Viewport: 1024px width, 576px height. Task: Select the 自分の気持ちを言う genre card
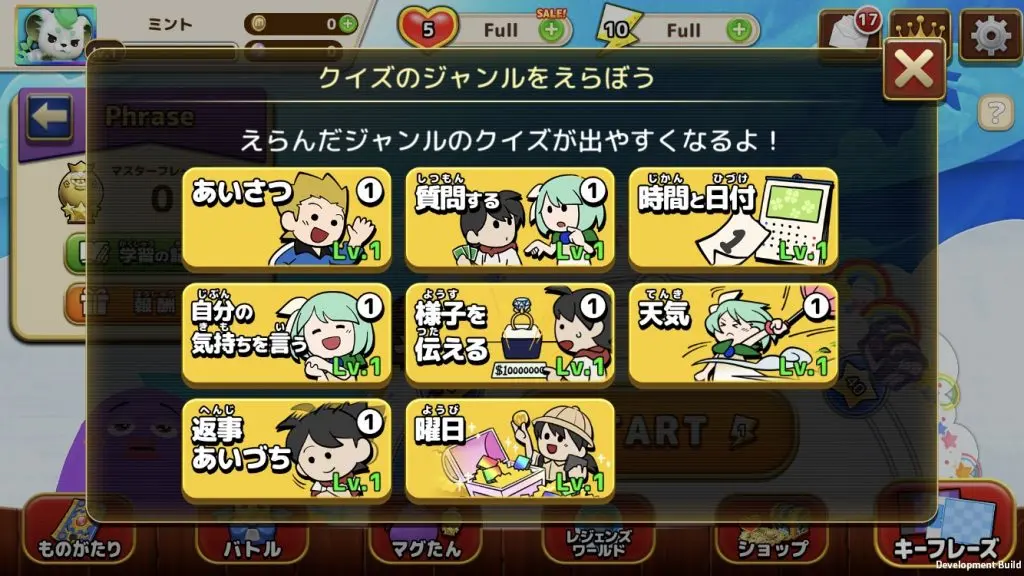click(x=287, y=334)
